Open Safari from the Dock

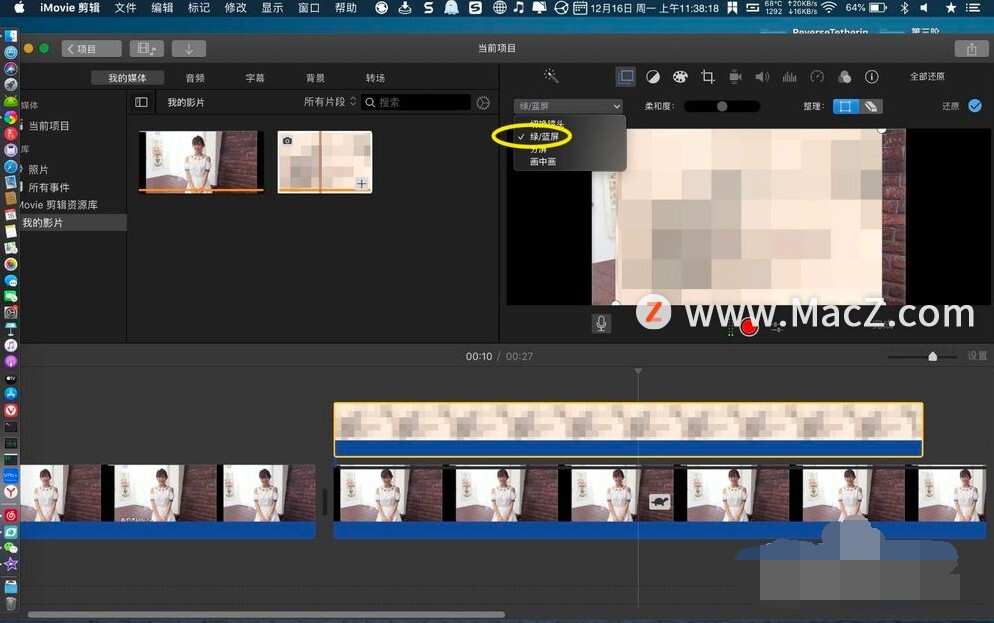point(11,166)
